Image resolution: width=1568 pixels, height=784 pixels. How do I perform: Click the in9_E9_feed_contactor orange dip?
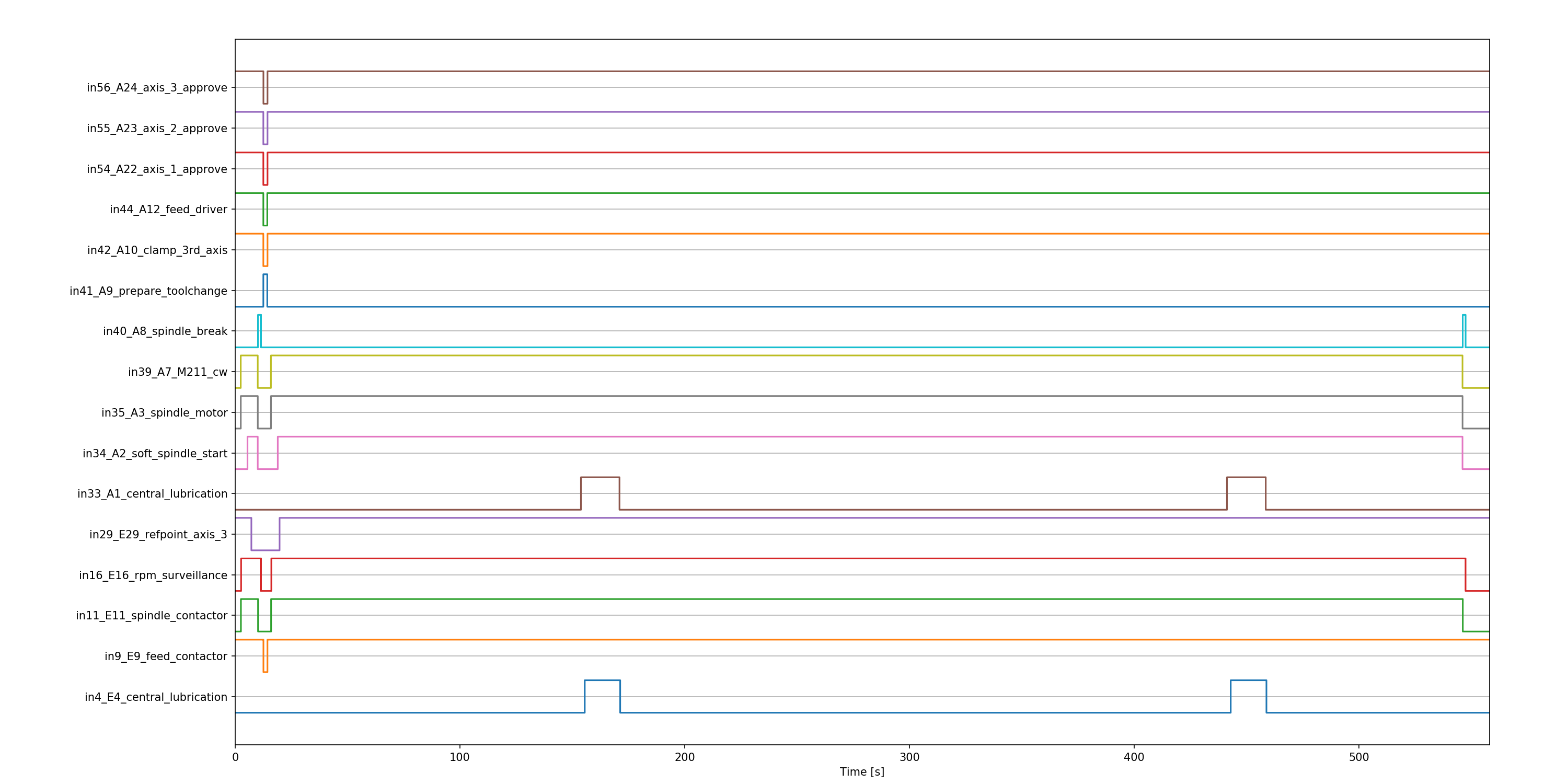(266, 655)
